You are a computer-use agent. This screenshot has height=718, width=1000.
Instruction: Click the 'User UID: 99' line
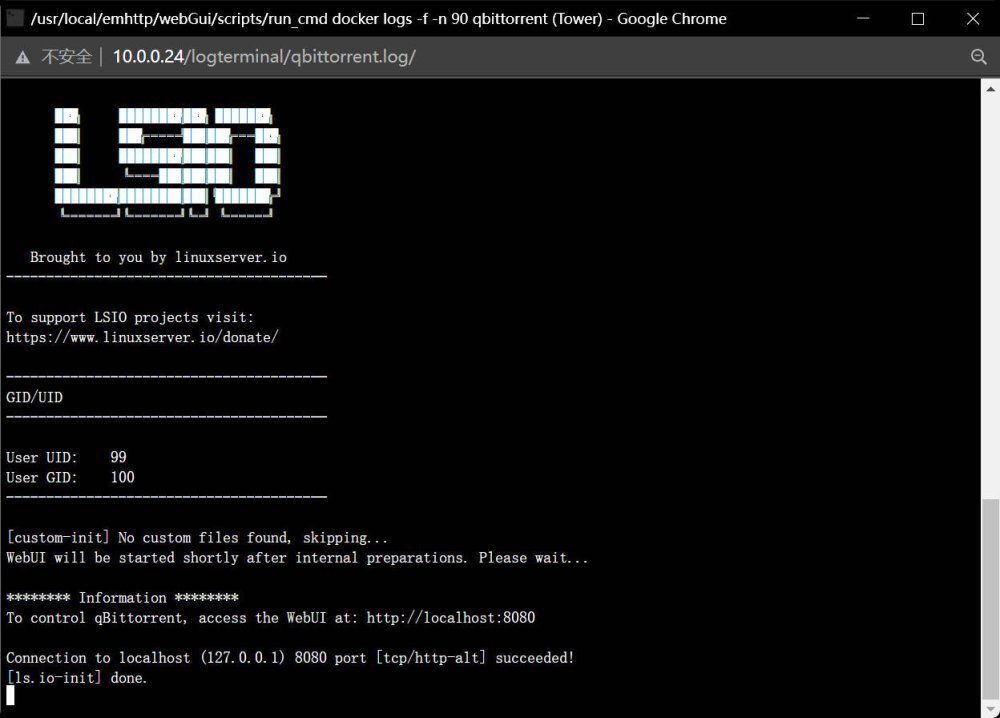click(x=66, y=457)
